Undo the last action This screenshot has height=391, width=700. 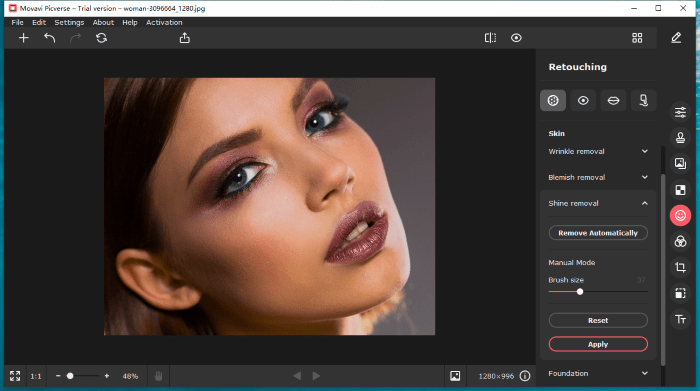click(x=50, y=38)
